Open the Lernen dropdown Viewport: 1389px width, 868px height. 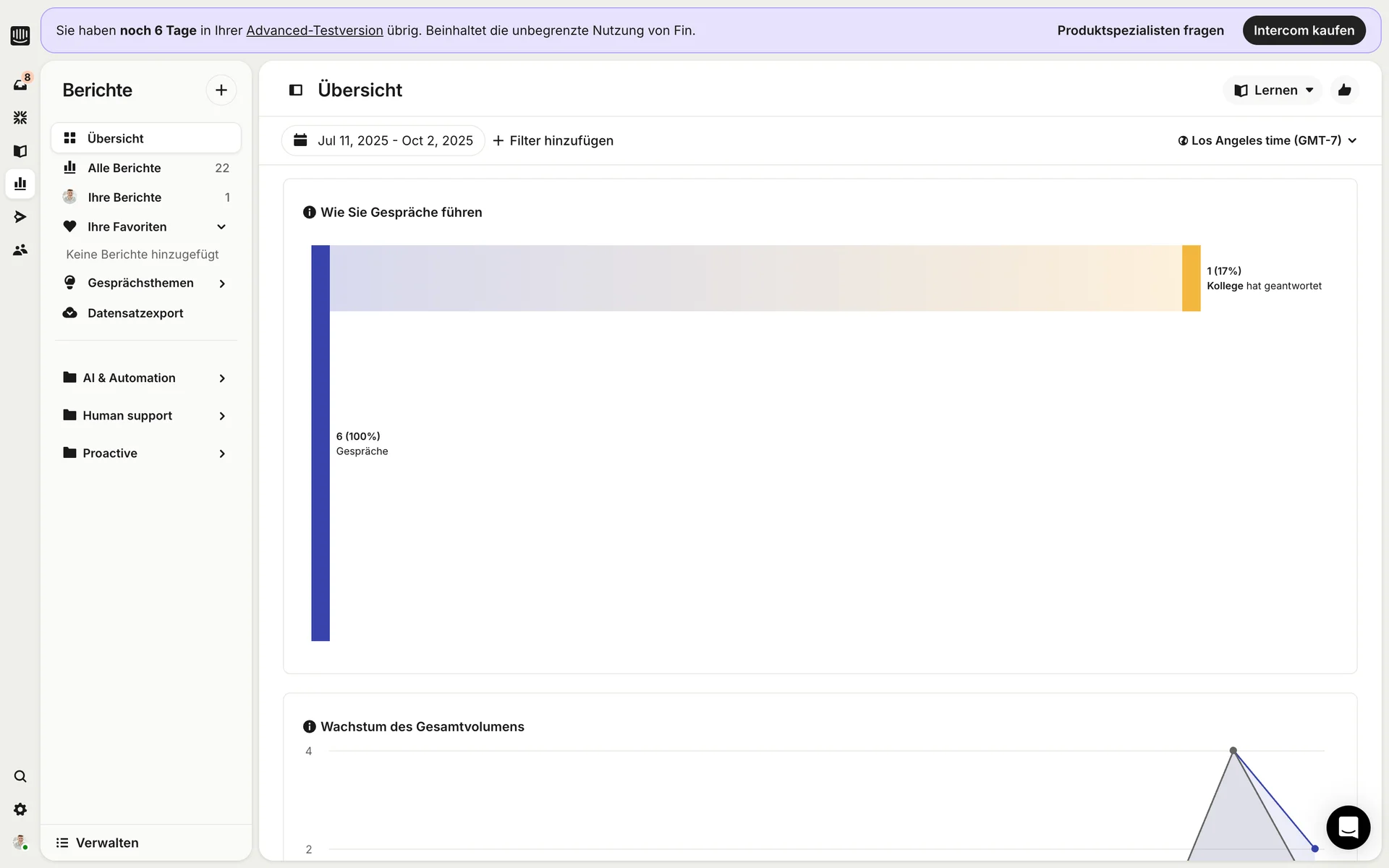point(1273,90)
